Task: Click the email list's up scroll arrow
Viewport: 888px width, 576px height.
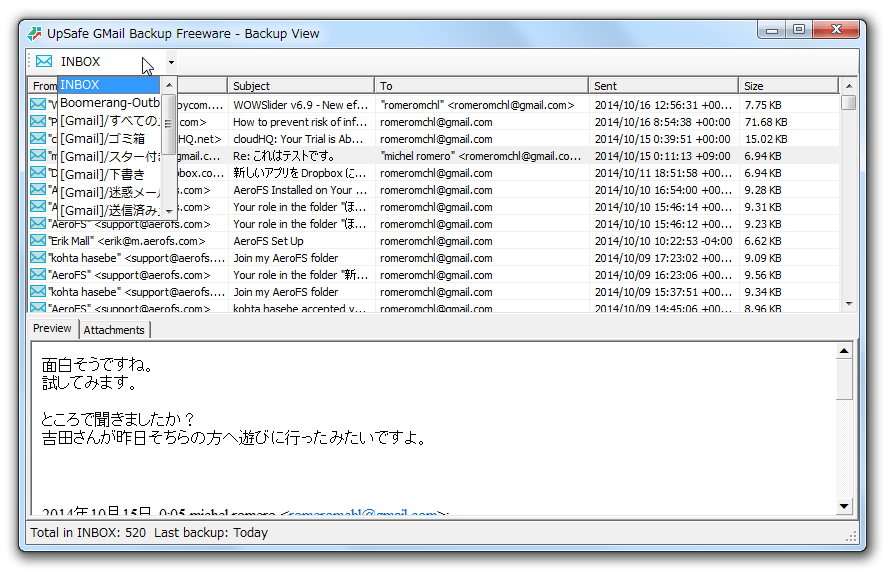Action: (848, 86)
